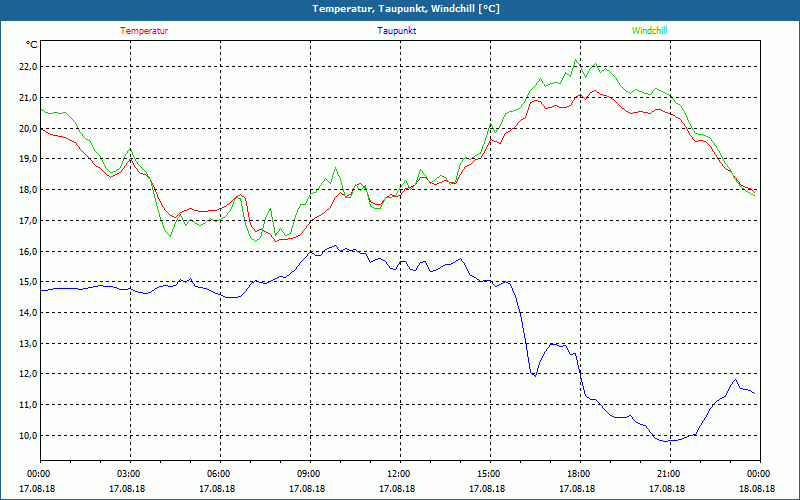Click the chart title Temperatur, Taupunkt, Windchill
800x500 pixels.
coord(406,9)
